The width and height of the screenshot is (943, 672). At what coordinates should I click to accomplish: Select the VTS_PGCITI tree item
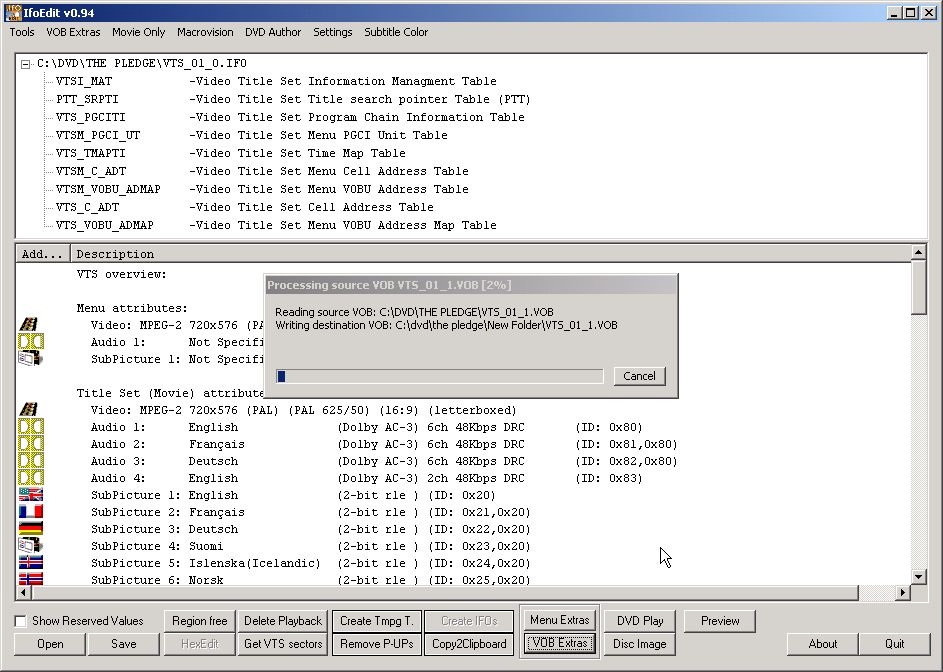tap(91, 117)
